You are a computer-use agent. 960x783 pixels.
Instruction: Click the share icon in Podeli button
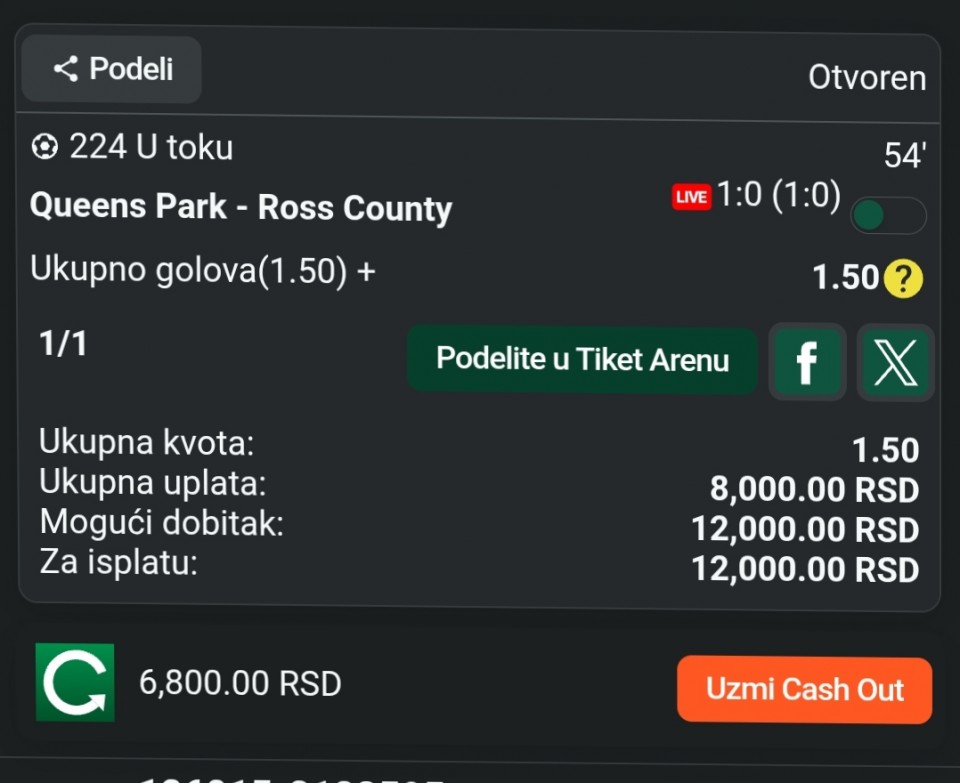[66, 69]
